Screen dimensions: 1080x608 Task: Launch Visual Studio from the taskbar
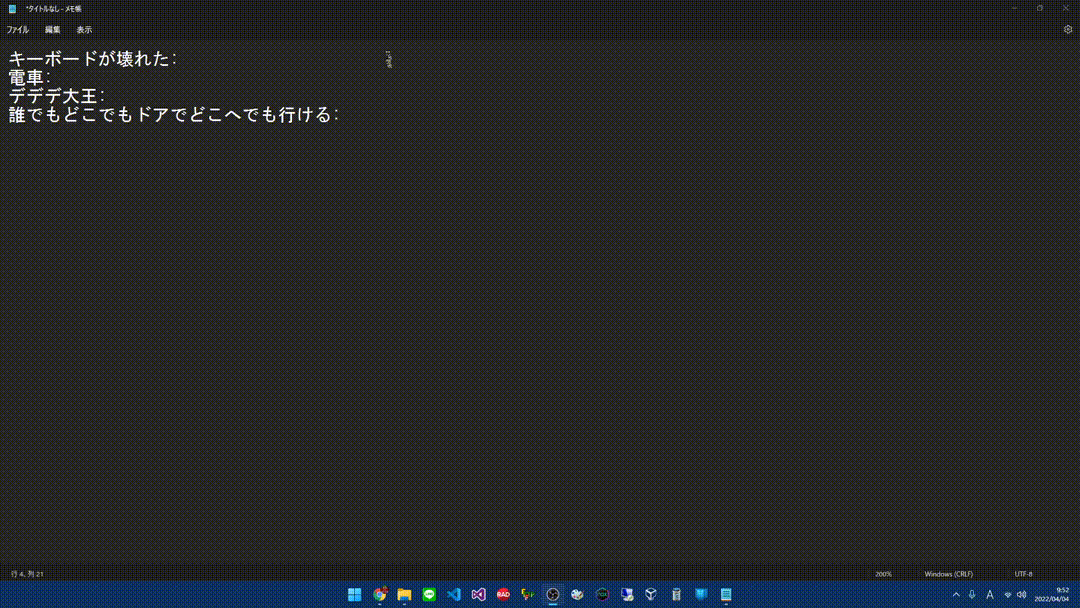point(477,594)
